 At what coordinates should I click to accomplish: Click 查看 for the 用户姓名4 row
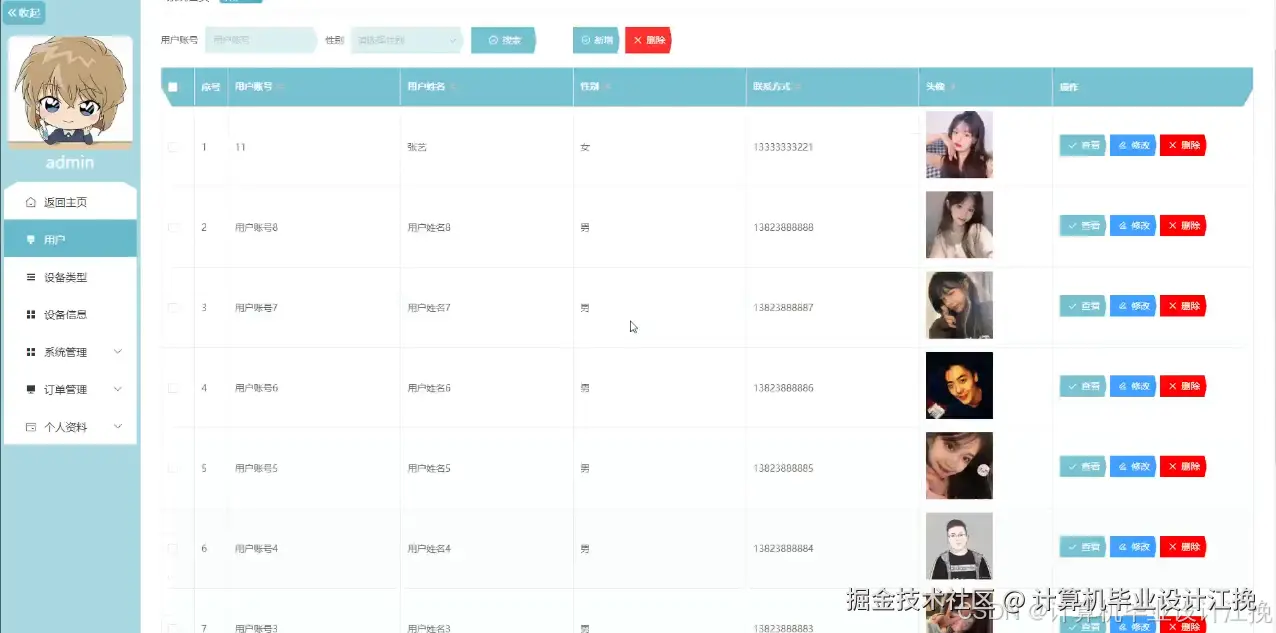pyautogui.click(x=1083, y=546)
